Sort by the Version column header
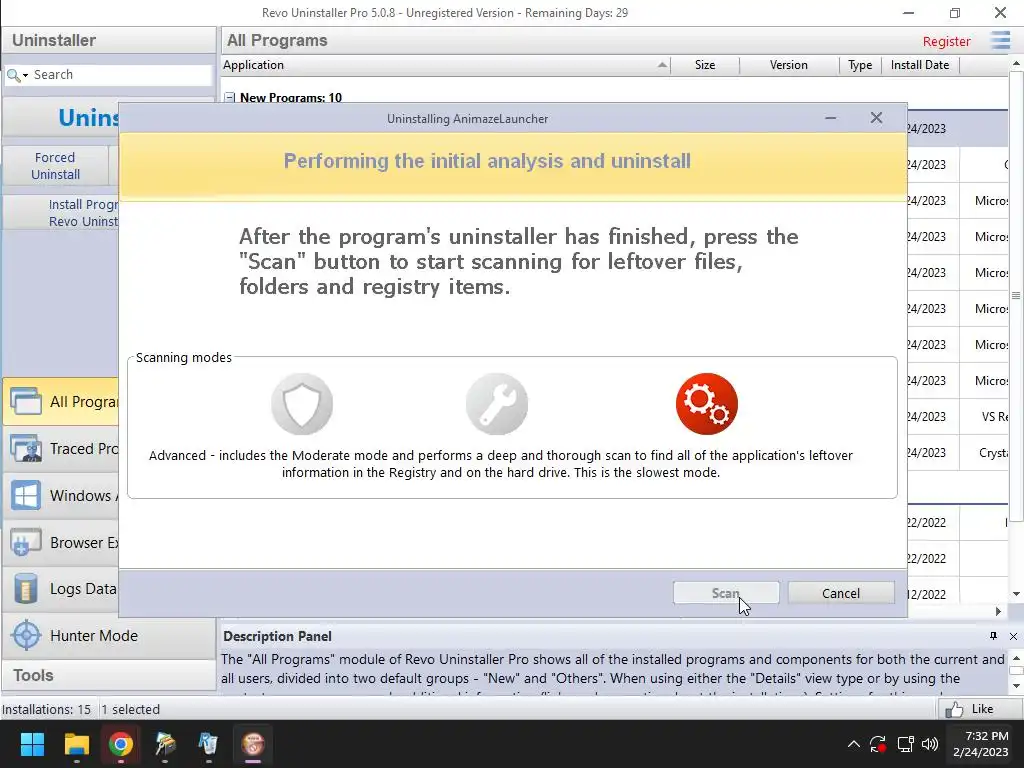This screenshot has height=768, width=1024. [789, 65]
